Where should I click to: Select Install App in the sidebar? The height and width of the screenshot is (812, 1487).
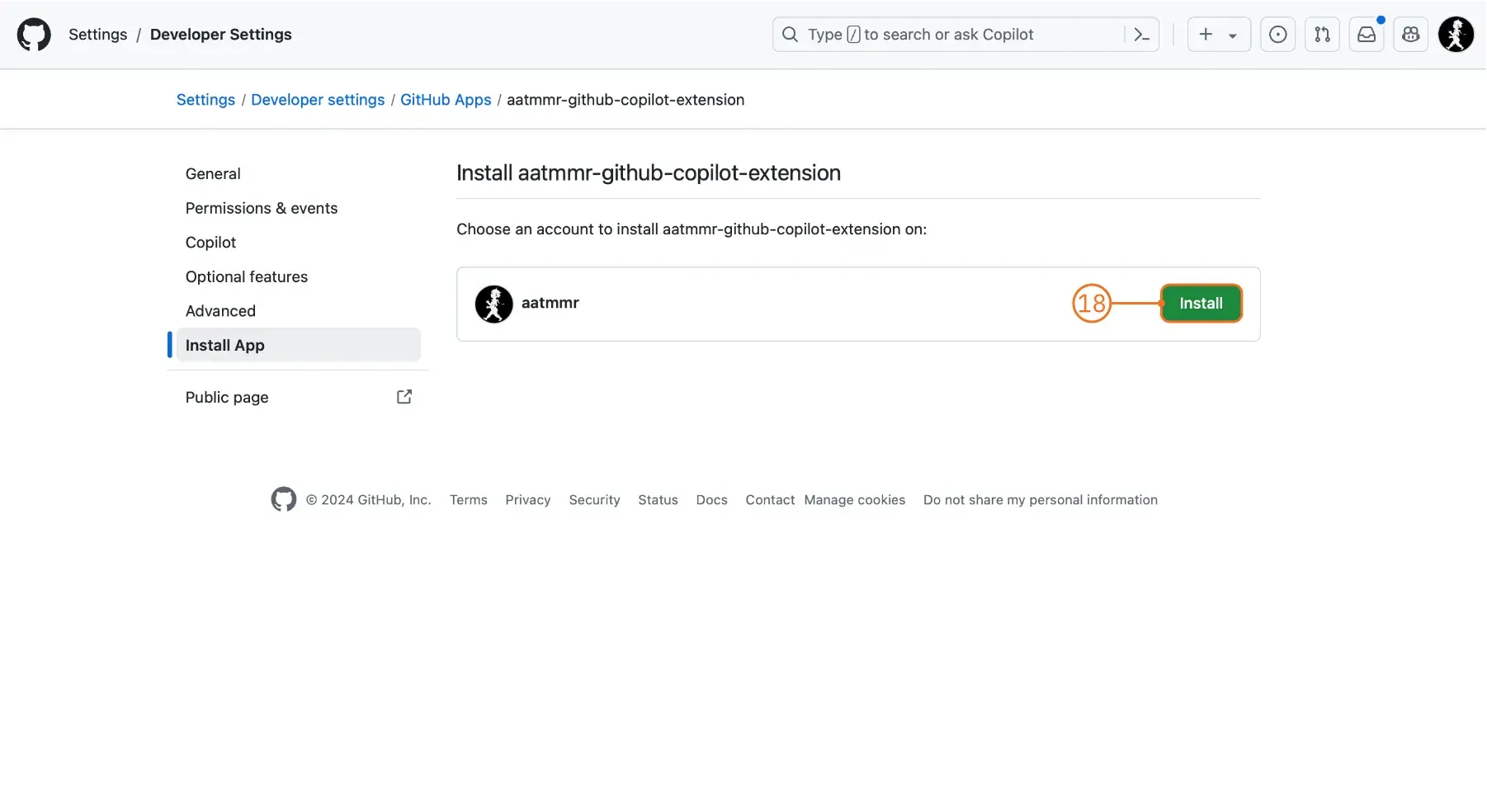[298, 346]
